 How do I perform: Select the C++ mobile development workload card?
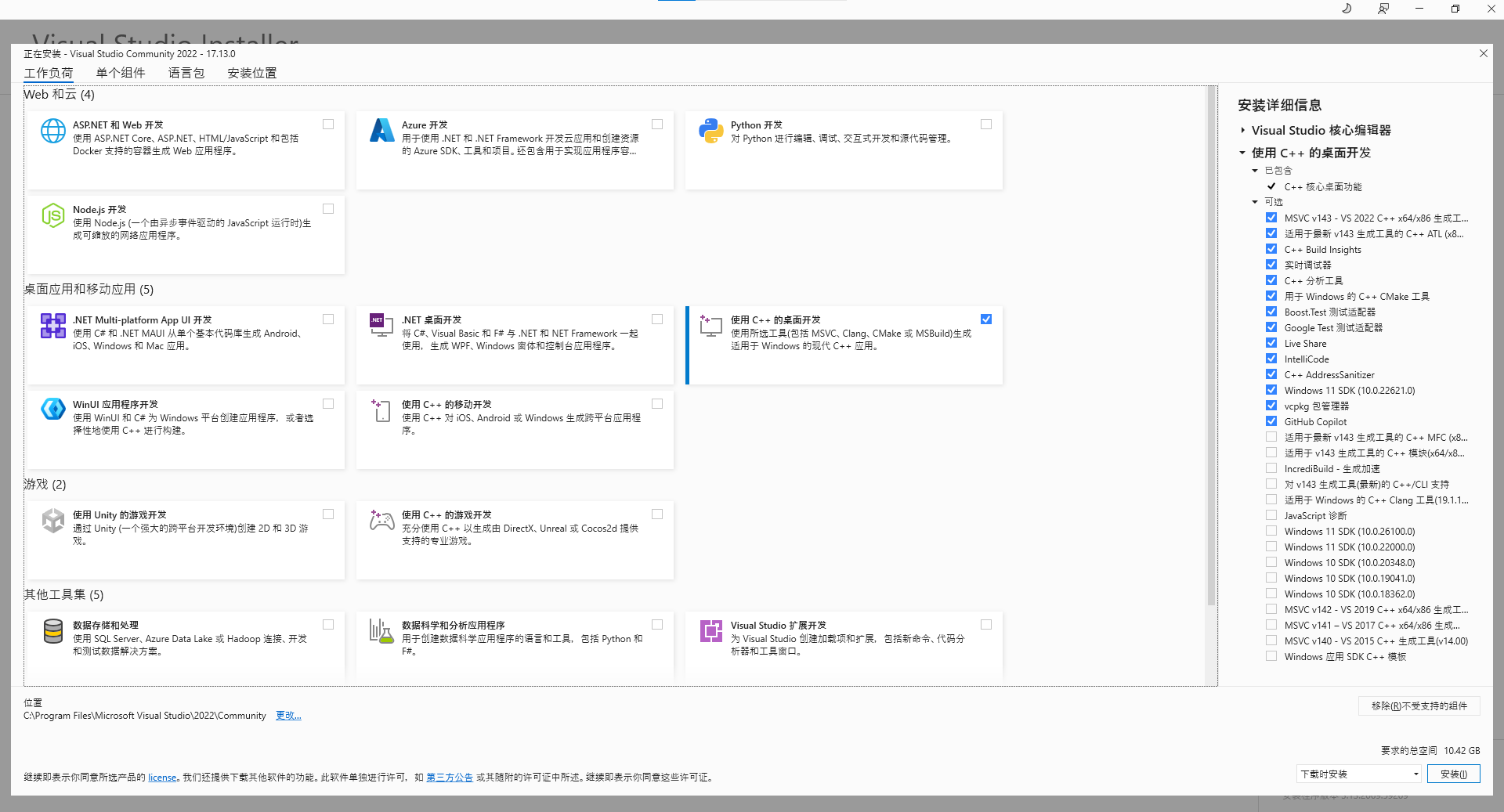pos(515,430)
